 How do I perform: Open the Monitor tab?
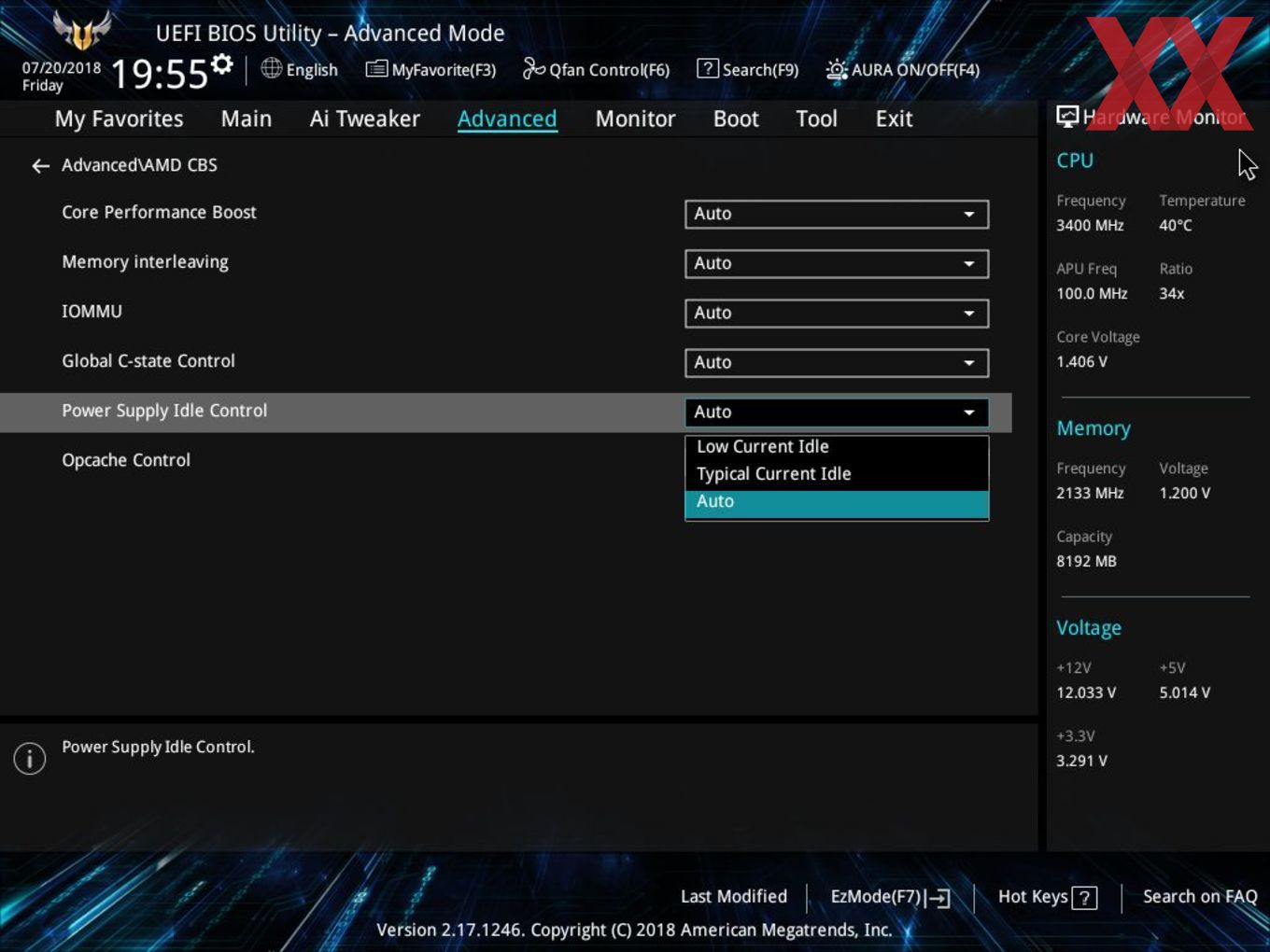635,119
